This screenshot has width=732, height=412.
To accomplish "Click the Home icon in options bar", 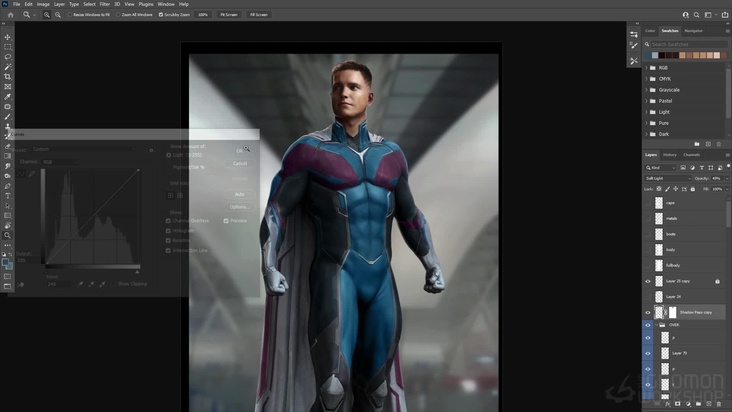I will tap(10, 14).
